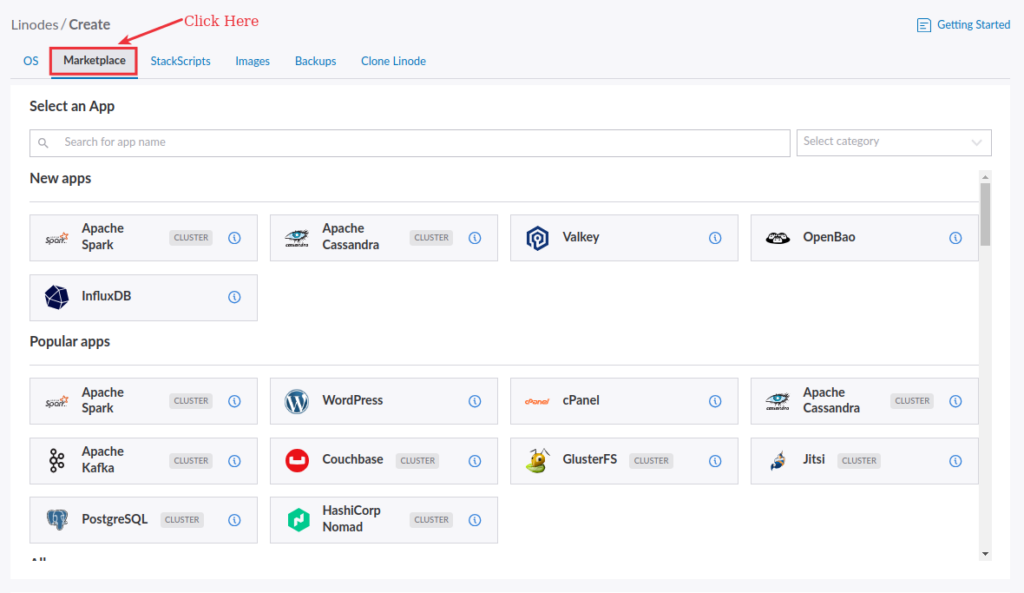Select the WordPress W logo

[296, 401]
